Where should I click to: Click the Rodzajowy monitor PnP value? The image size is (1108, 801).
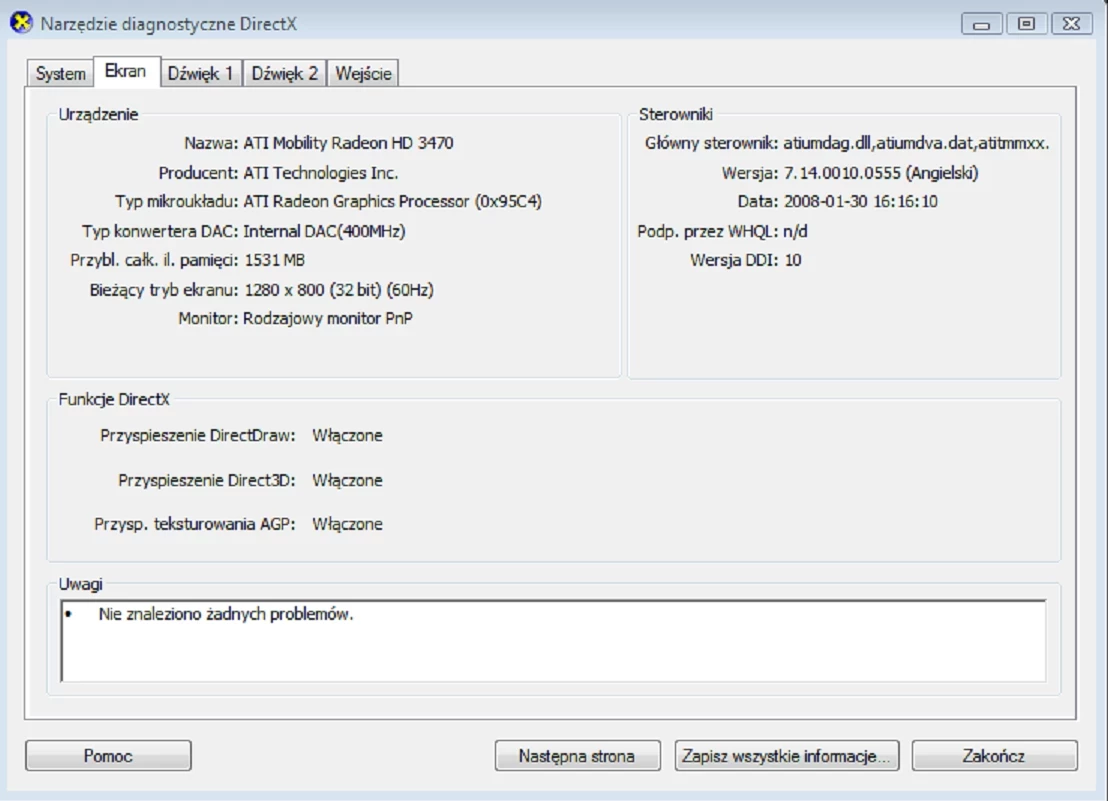tap(328, 319)
